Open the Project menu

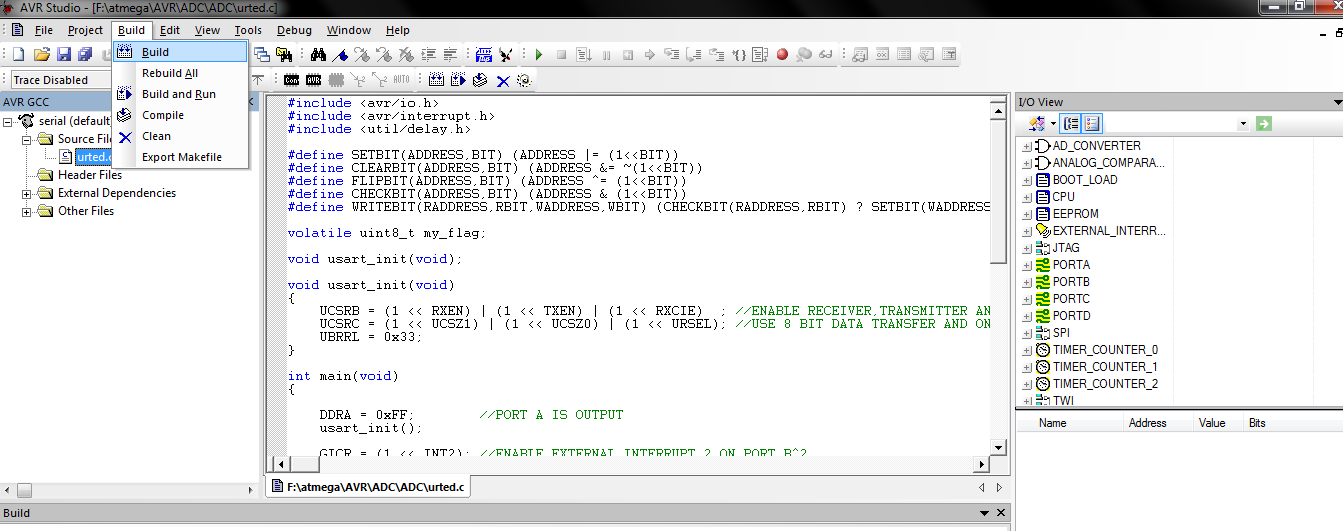(x=85, y=30)
